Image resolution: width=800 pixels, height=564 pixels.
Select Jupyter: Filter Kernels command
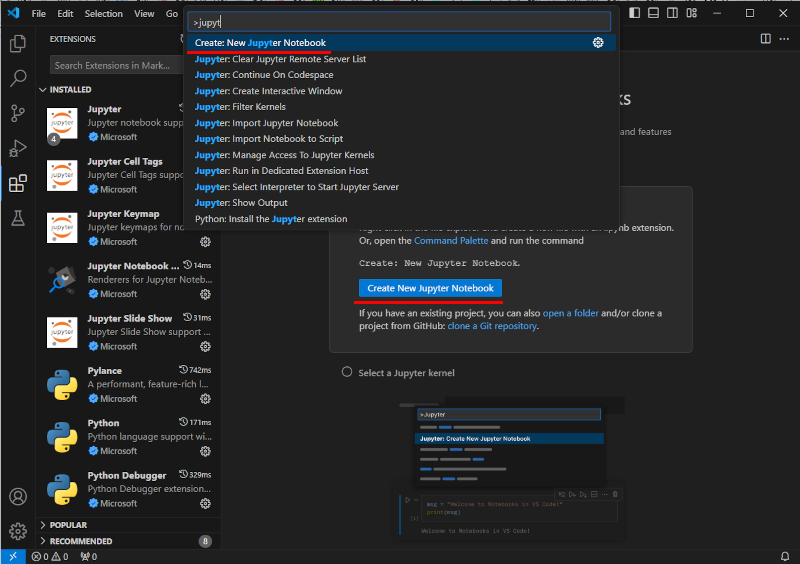[401, 107]
